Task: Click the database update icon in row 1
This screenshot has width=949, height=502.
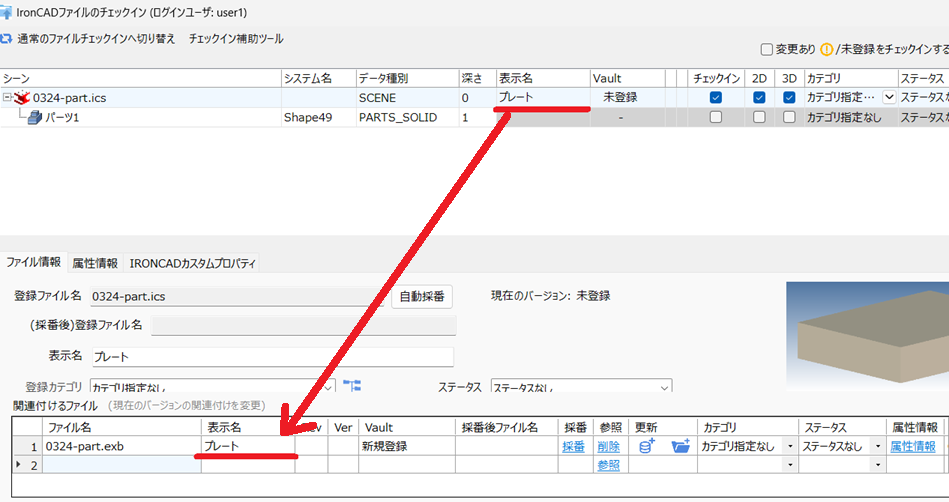Action: 646,446
